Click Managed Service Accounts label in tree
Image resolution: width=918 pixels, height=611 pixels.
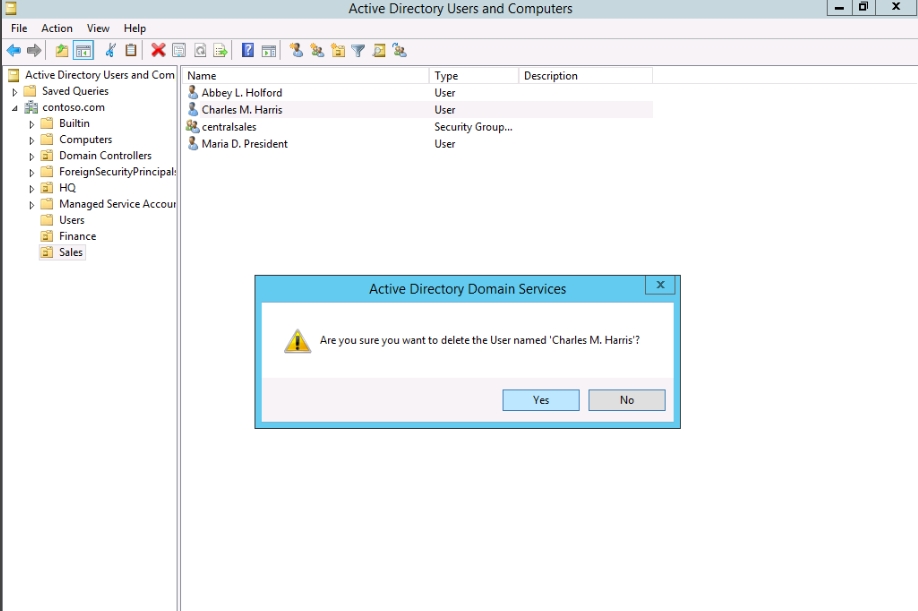pos(117,204)
